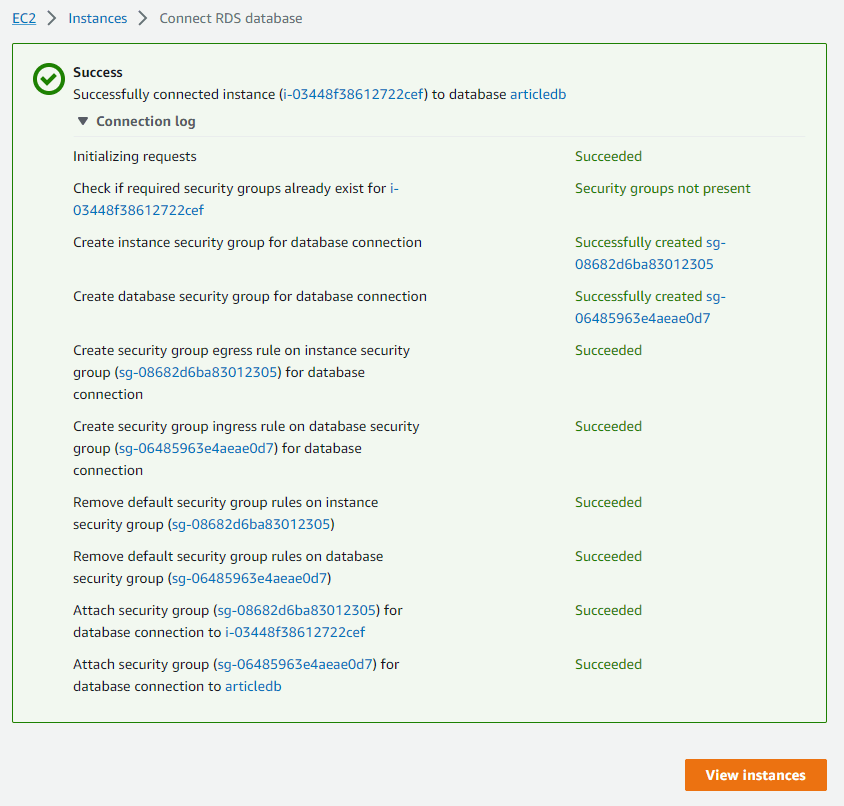This screenshot has height=806, width=844.
Task: Click the breadcrumb chevron after EC2
Action: coord(52,18)
